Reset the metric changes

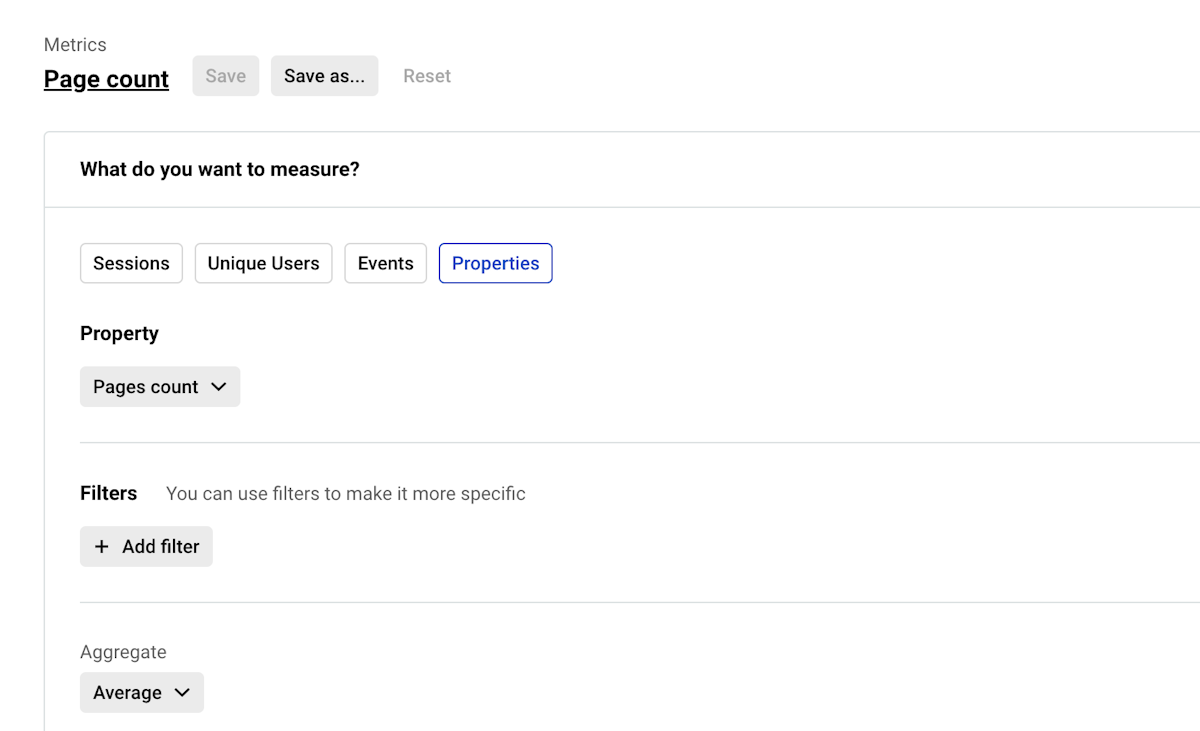427,76
